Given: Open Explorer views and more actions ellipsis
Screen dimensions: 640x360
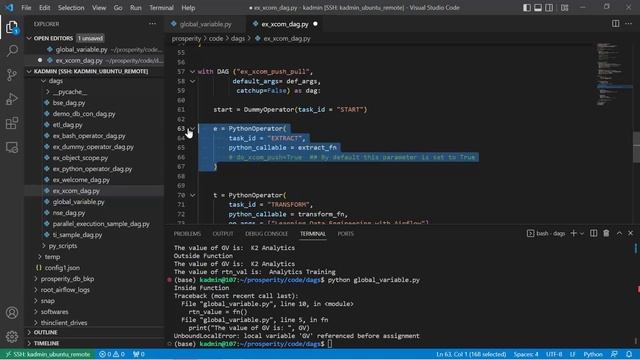Looking at the screenshot, I should pos(152,24).
